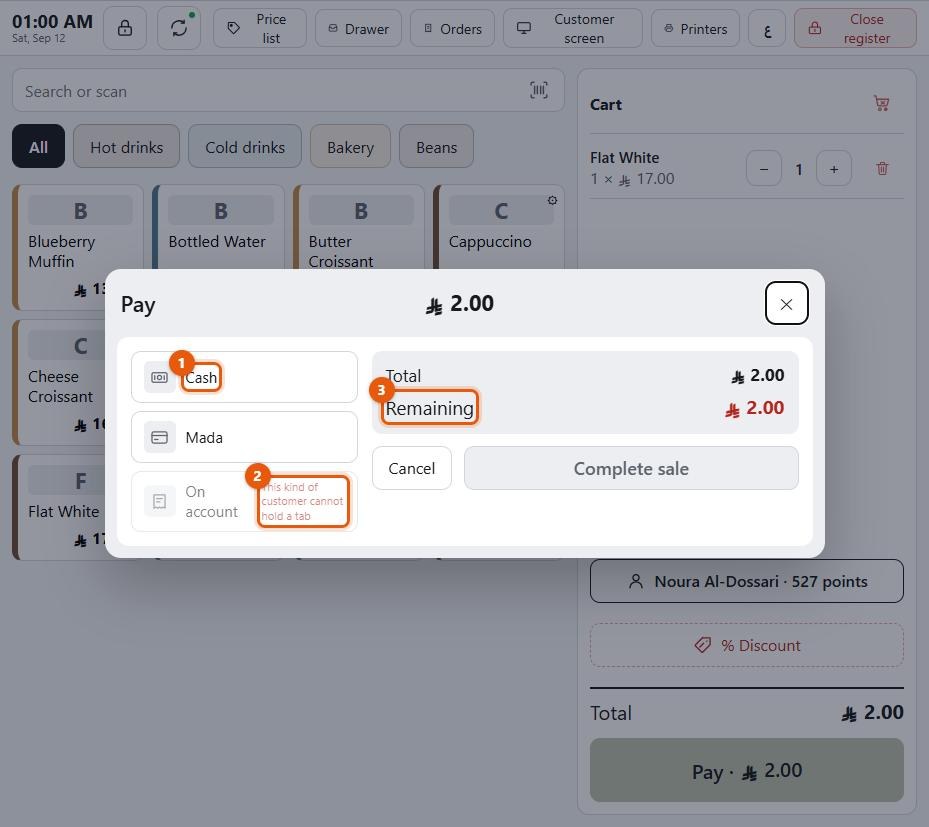The image size is (929, 827).
Task: Choose On account payment
Action: coord(244,502)
